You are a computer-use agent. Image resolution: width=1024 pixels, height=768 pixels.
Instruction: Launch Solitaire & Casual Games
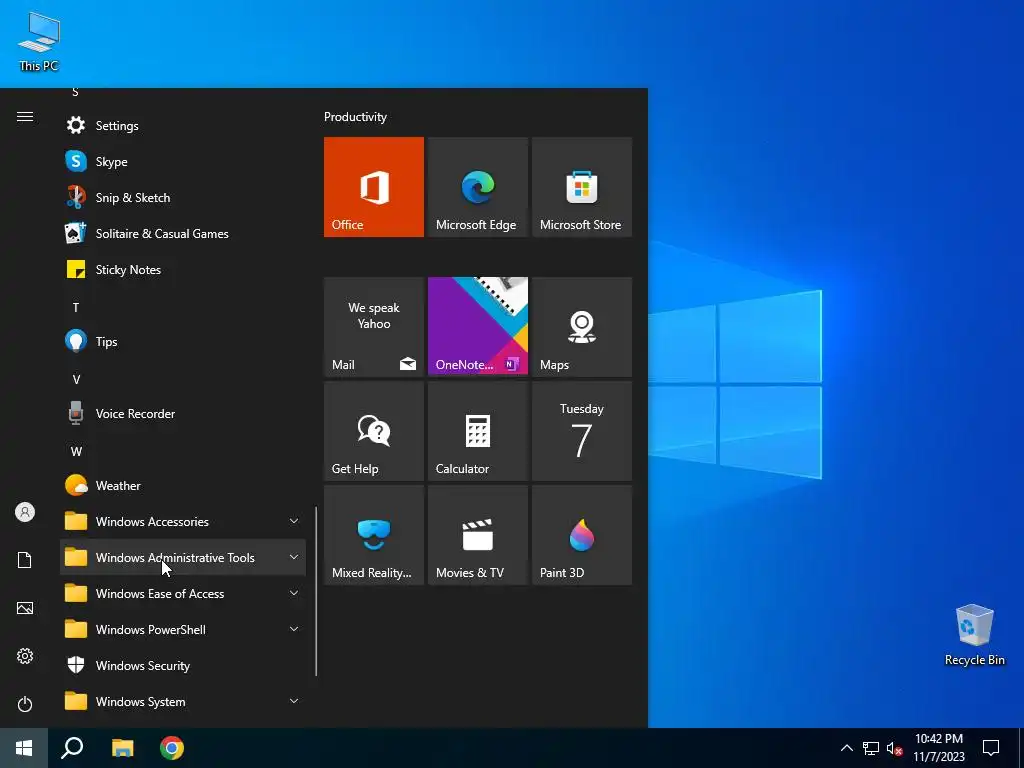click(183, 233)
